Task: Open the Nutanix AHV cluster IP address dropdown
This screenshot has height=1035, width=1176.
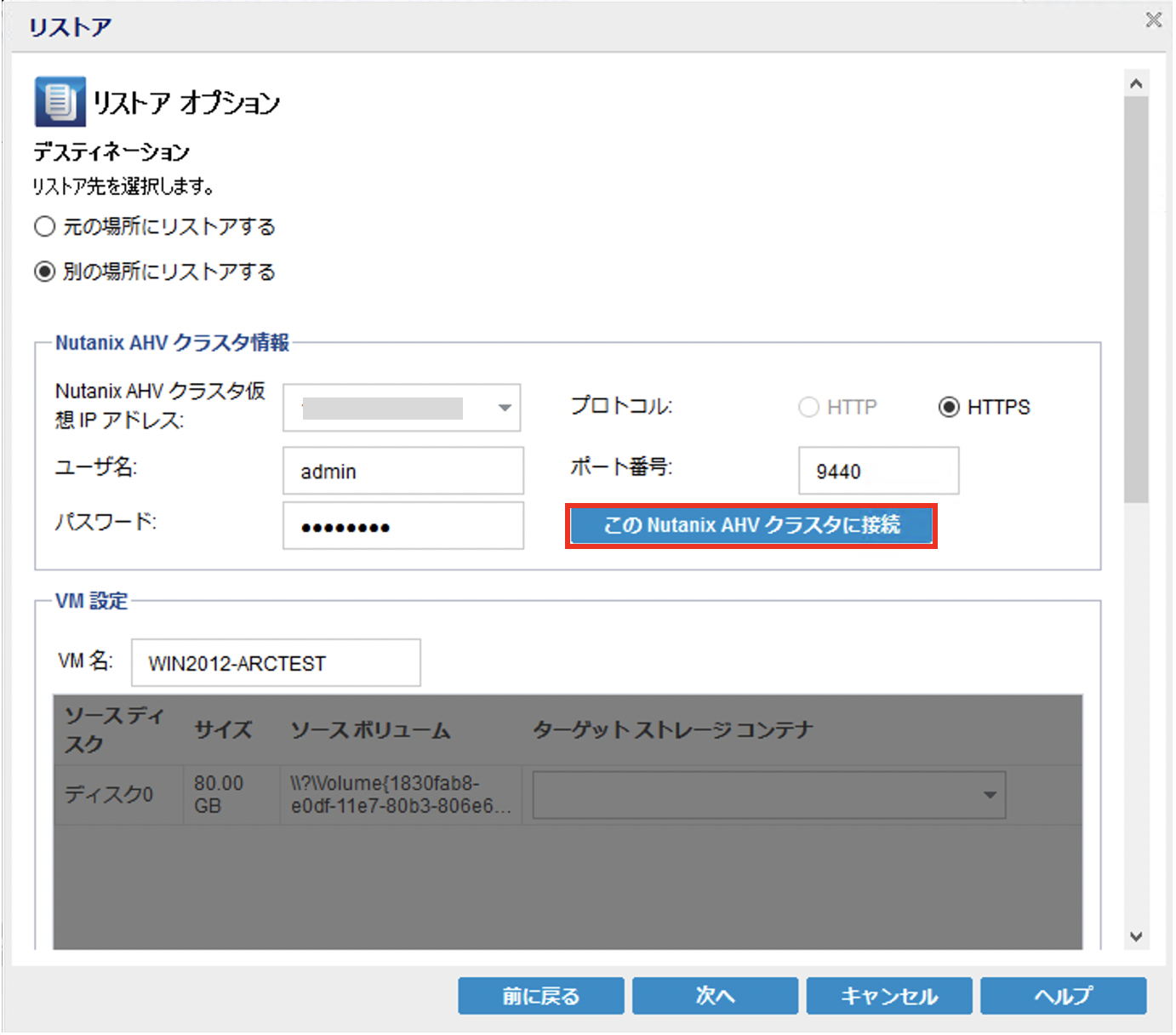Action: tap(505, 408)
